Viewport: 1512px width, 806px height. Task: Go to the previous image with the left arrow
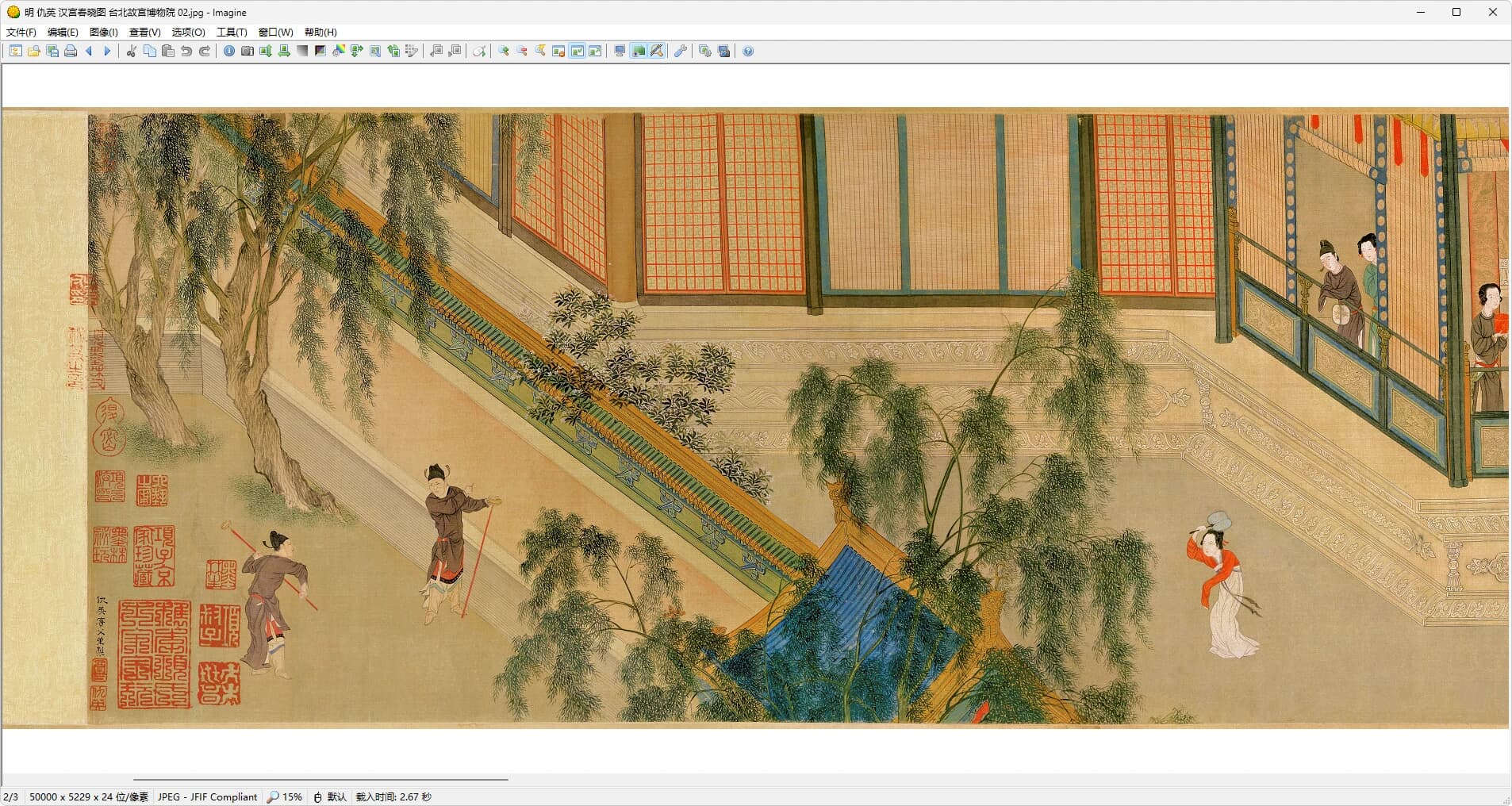pos(89,52)
